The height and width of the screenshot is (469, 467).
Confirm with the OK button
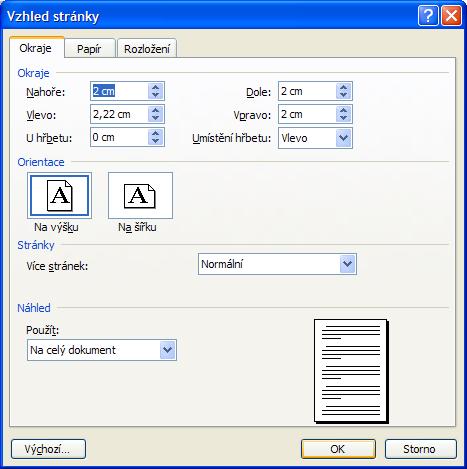coord(338,449)
